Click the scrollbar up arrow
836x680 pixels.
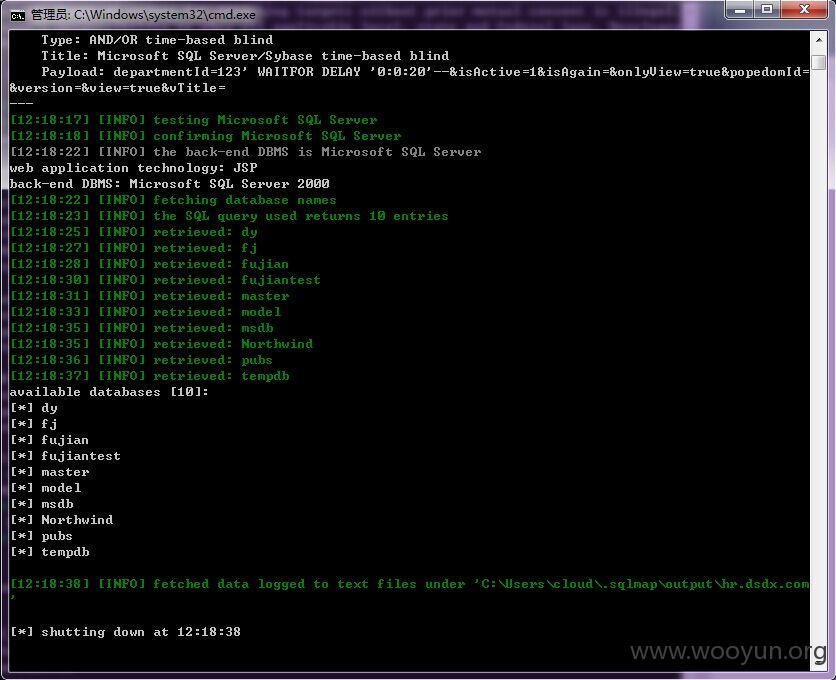(x=818, y=40)
